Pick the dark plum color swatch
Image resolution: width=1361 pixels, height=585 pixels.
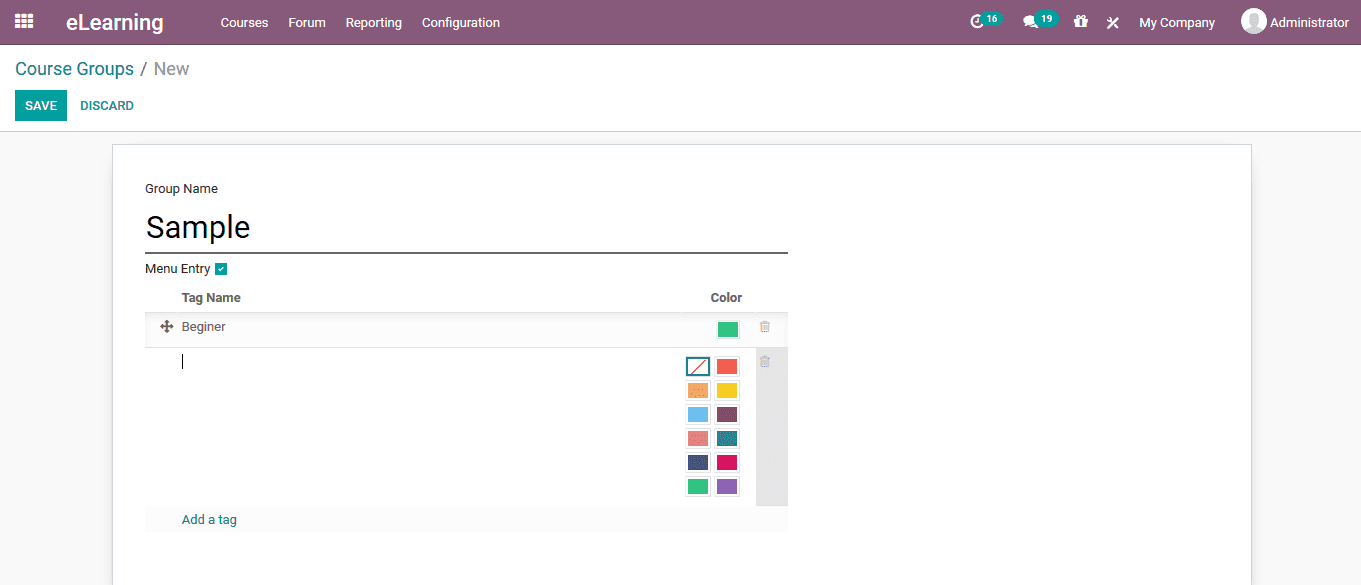tap(727, 415)
